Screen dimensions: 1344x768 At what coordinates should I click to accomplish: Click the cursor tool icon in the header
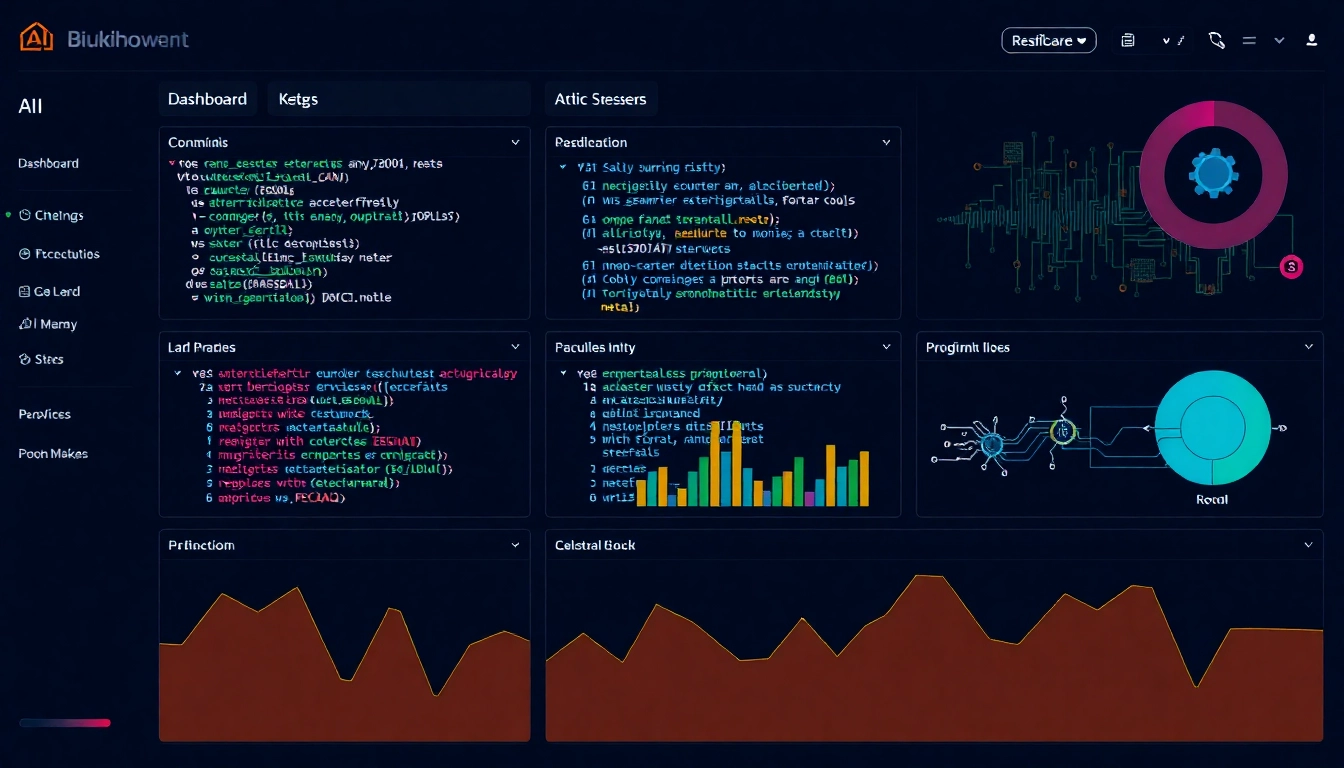[1216, 40]
